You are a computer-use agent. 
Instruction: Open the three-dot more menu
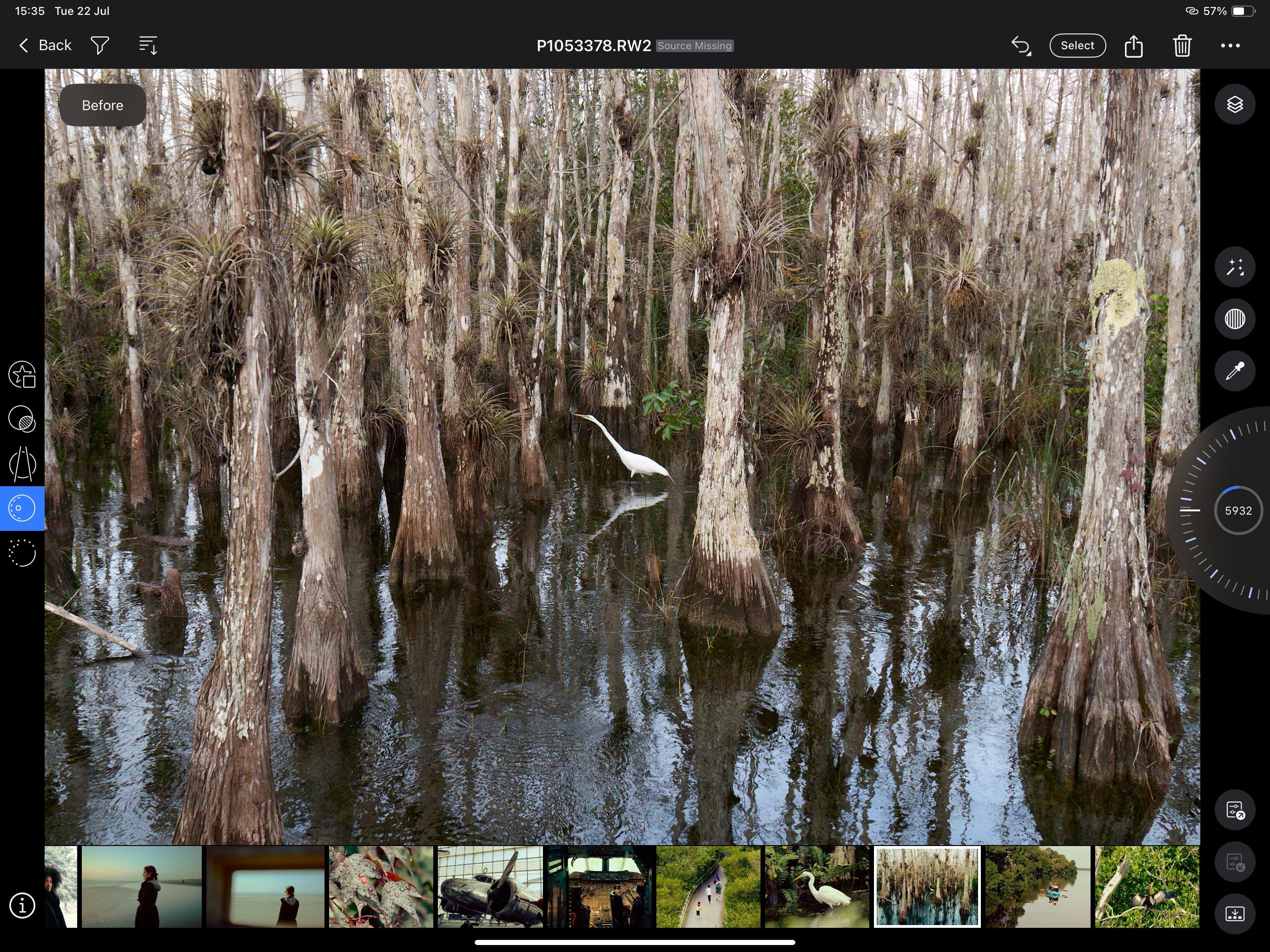pos(1230,46)
